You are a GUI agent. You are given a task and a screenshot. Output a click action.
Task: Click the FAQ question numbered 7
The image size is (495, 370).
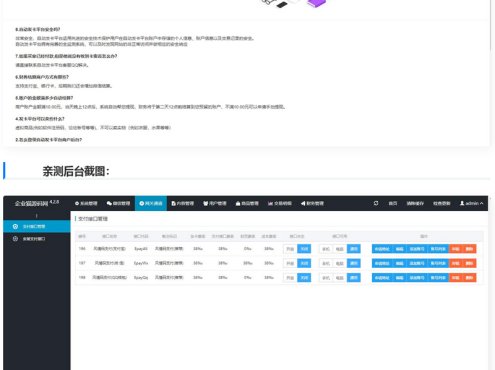click(x=66, y=56)
